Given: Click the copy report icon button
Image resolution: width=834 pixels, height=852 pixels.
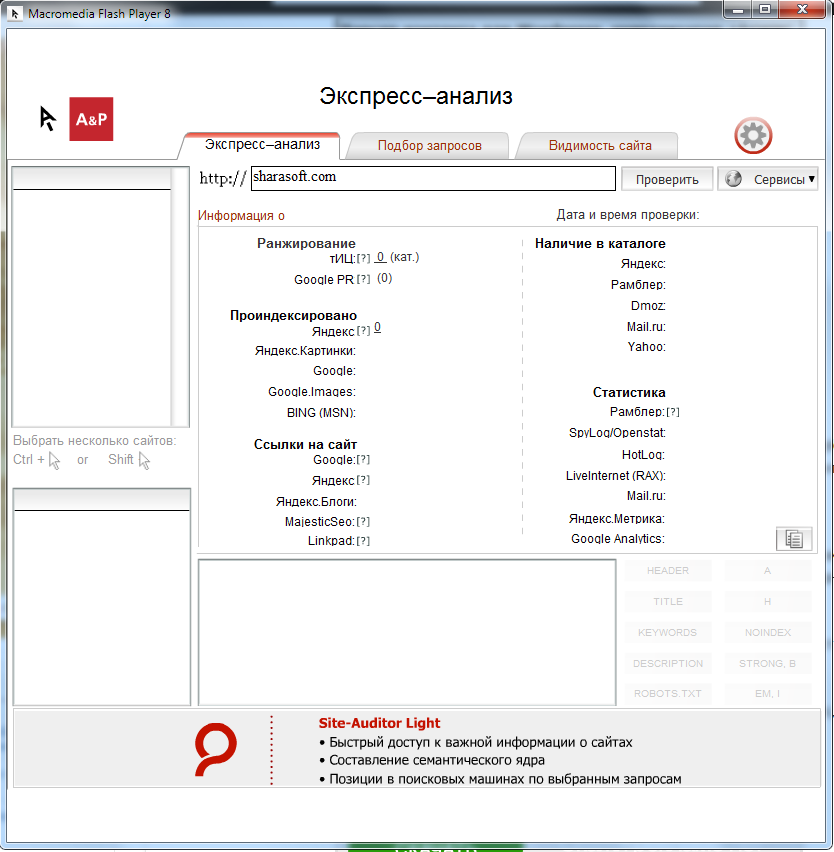Looking at the screenshot, I should pos(794,539).
